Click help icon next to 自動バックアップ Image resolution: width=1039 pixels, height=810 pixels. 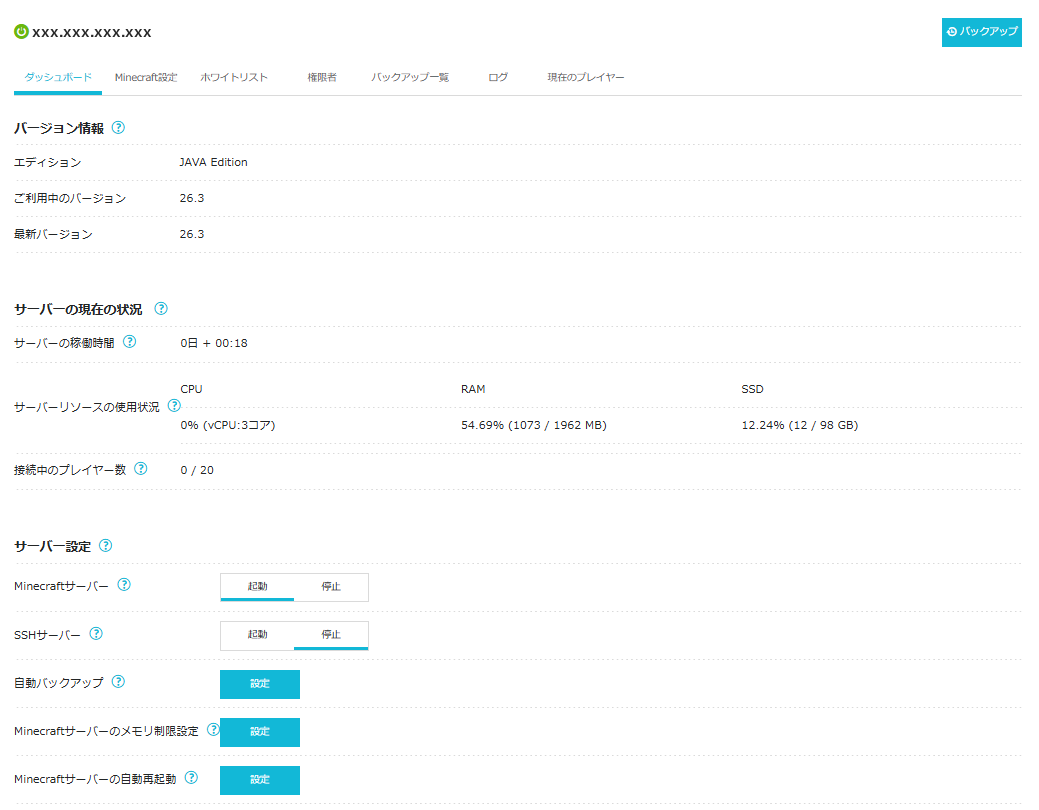coord(118,681)
